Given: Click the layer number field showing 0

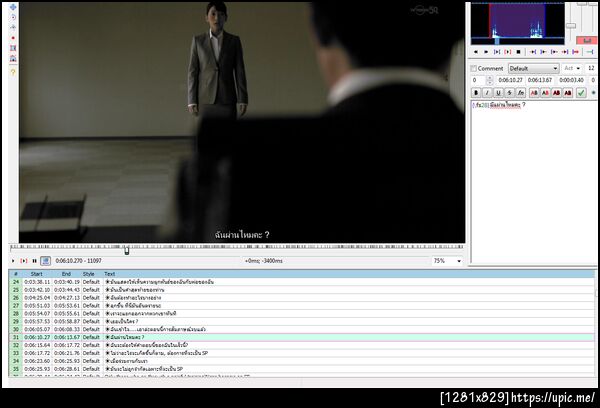Looking at the screenshot, I should (478, 80).
